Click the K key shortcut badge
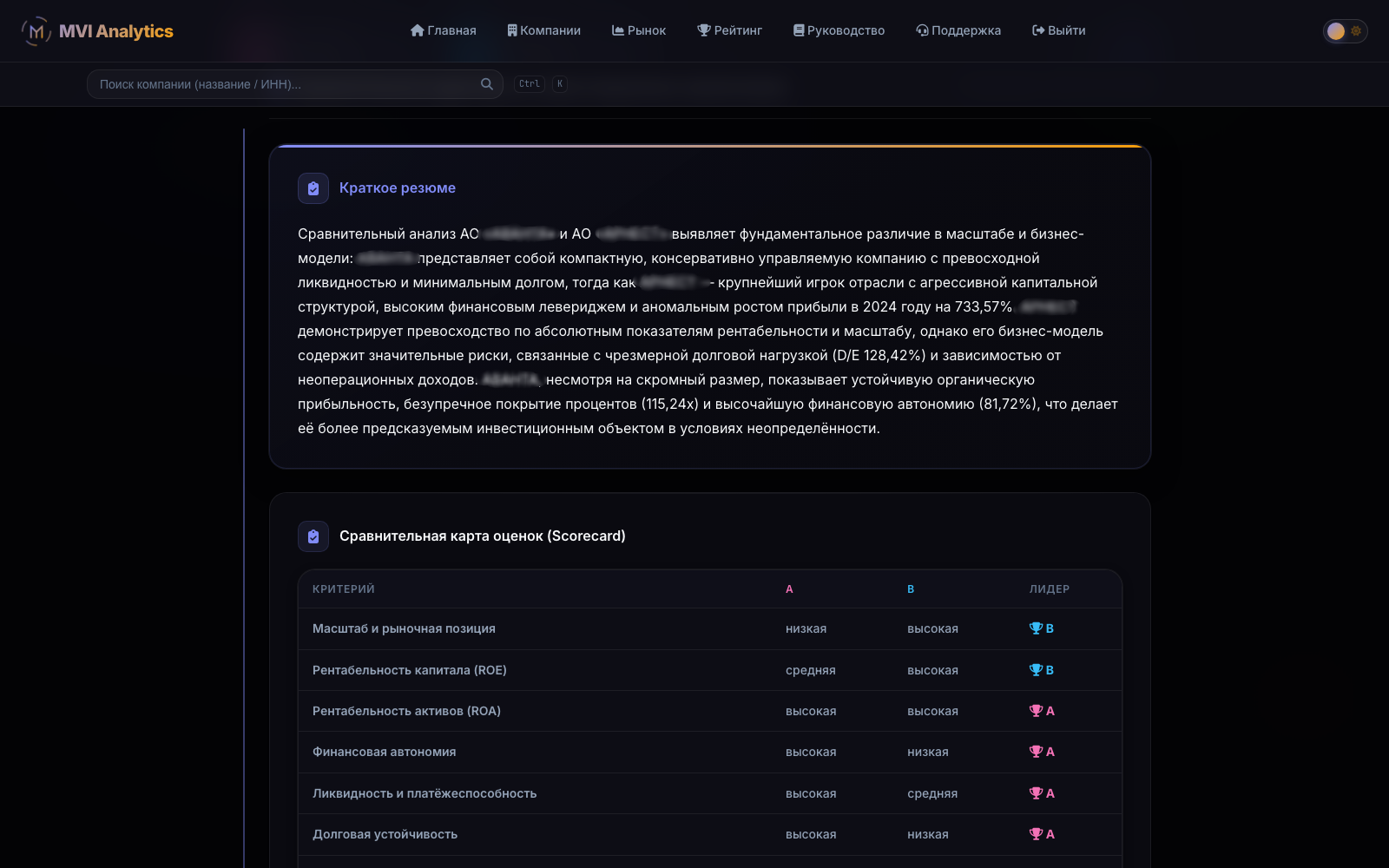Screen dimensions: 1389x868 pyautogui.click(x=560, y=84)
